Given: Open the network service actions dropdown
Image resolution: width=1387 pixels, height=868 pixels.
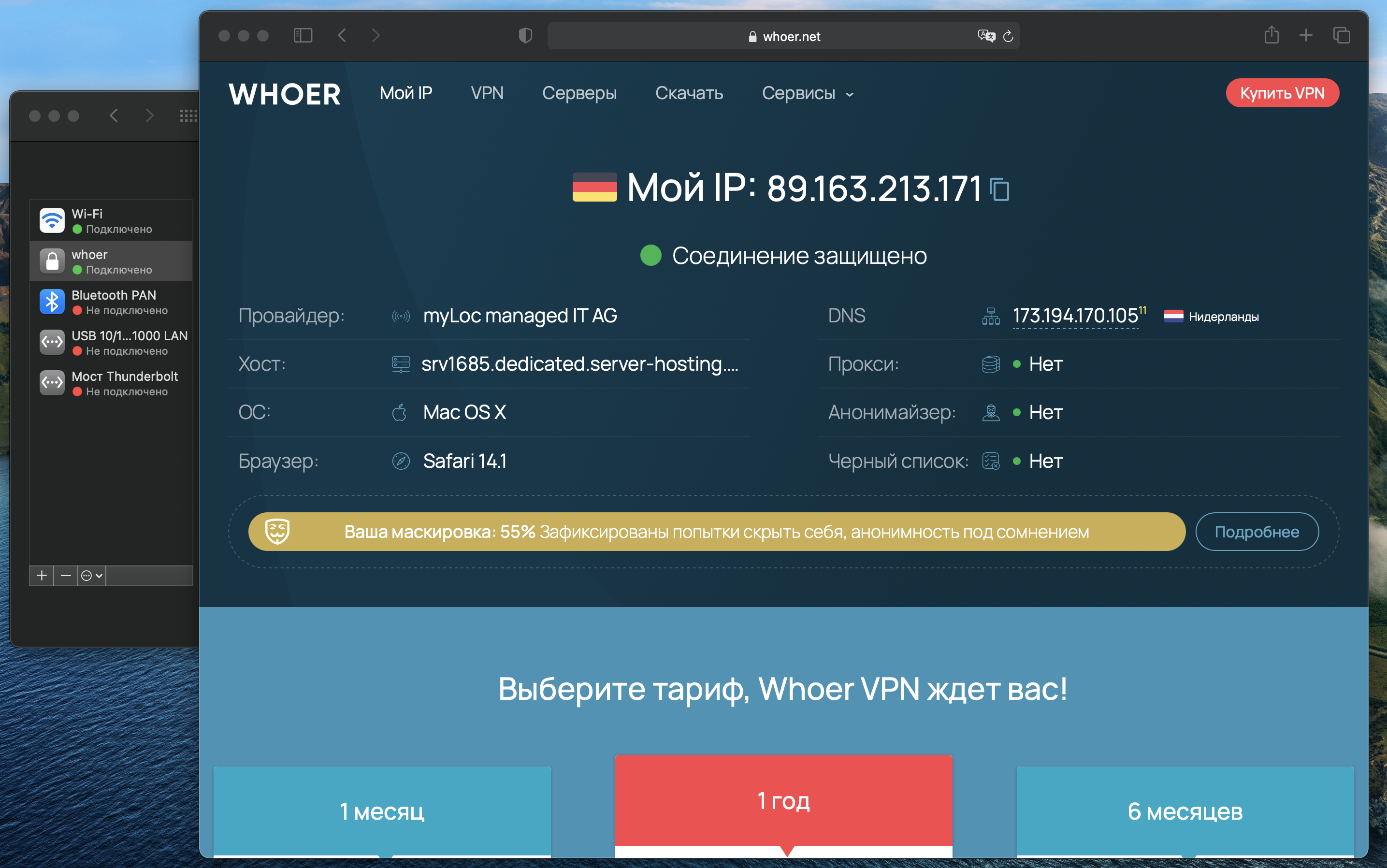Looking at the screenshot, I should [x=92, y=576].
